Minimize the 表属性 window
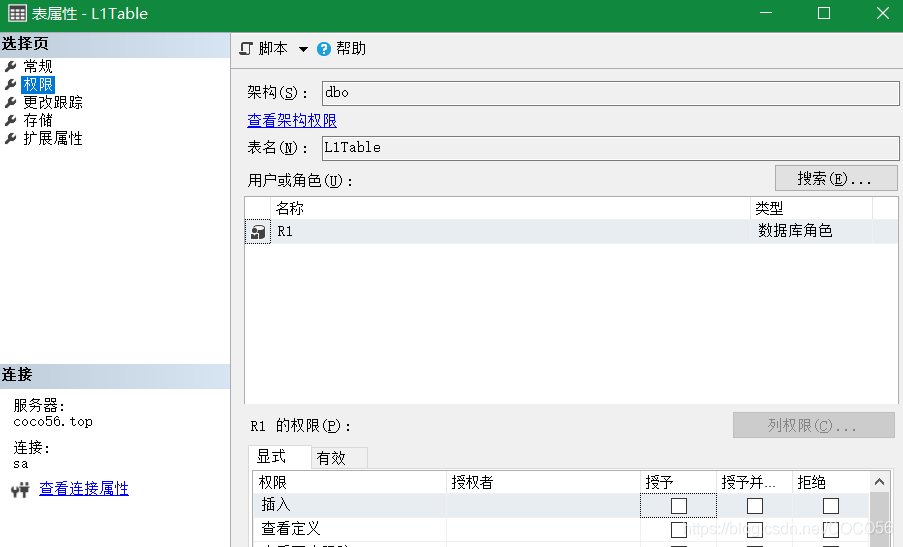The height and width of the screenshot is (547, 903). point(766,13)
